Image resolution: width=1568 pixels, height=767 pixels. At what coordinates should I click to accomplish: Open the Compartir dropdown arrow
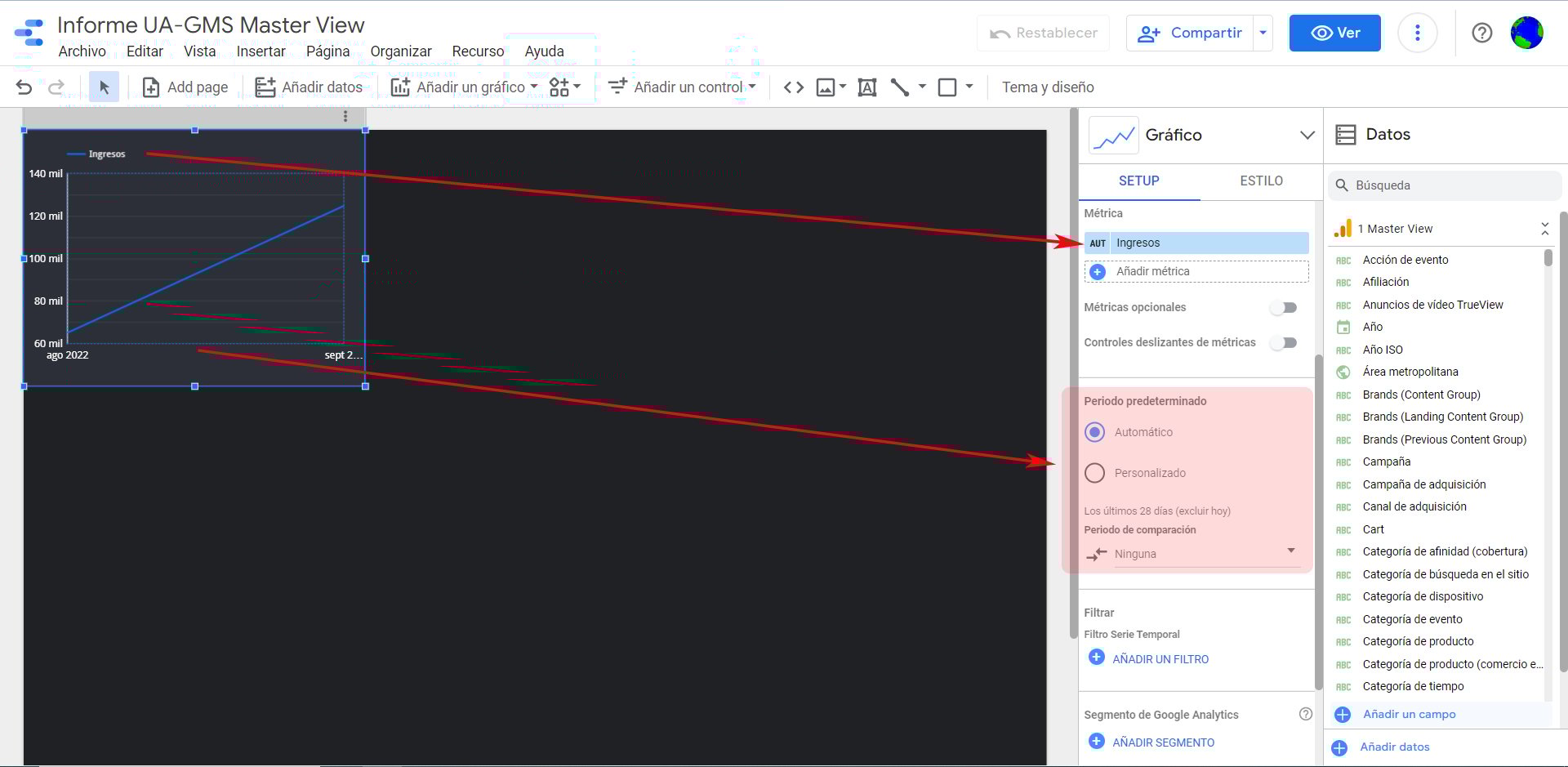pos(1263,33)
